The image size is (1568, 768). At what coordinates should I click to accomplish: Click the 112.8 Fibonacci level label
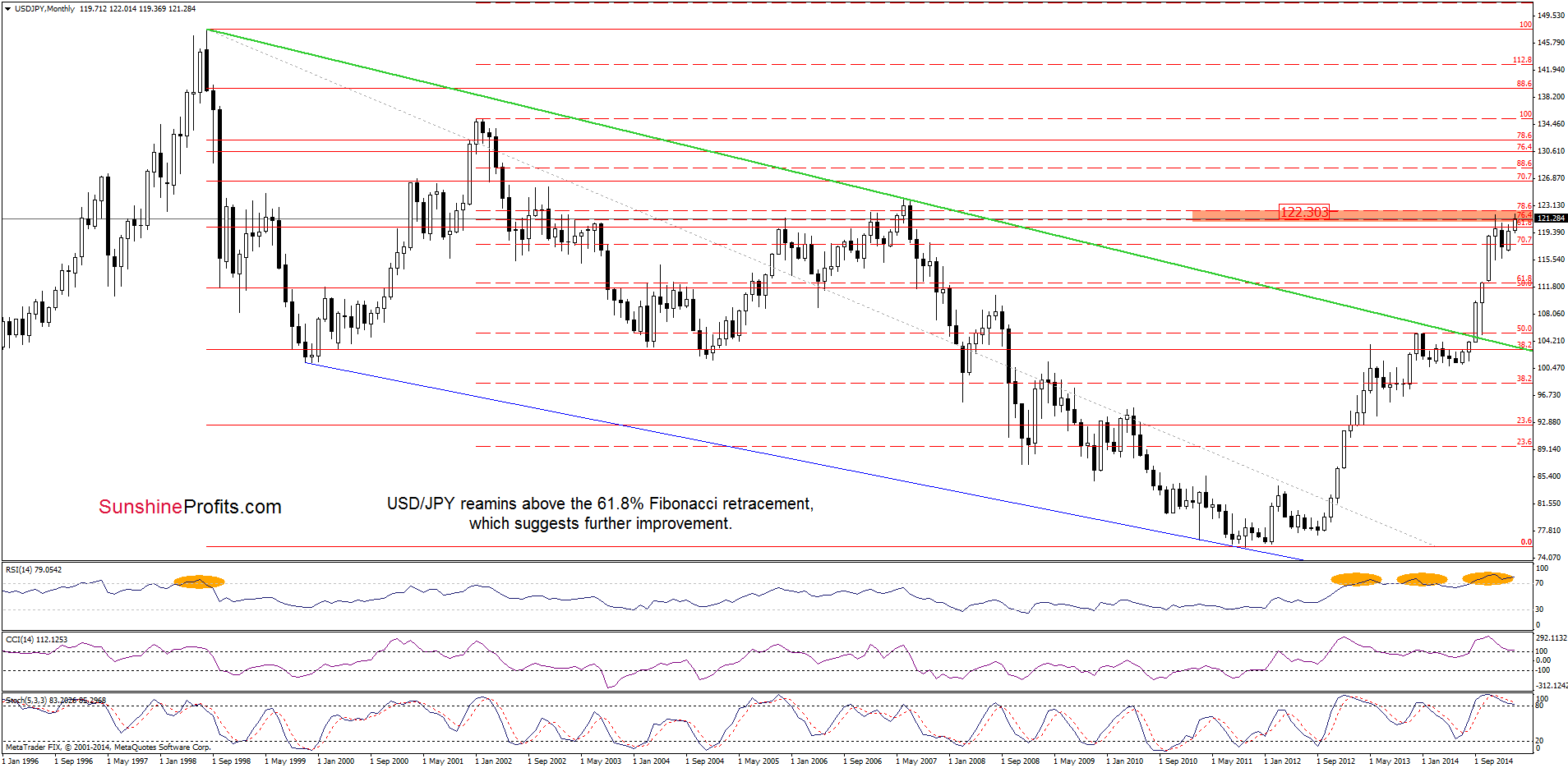click(x=1522, y=60)
